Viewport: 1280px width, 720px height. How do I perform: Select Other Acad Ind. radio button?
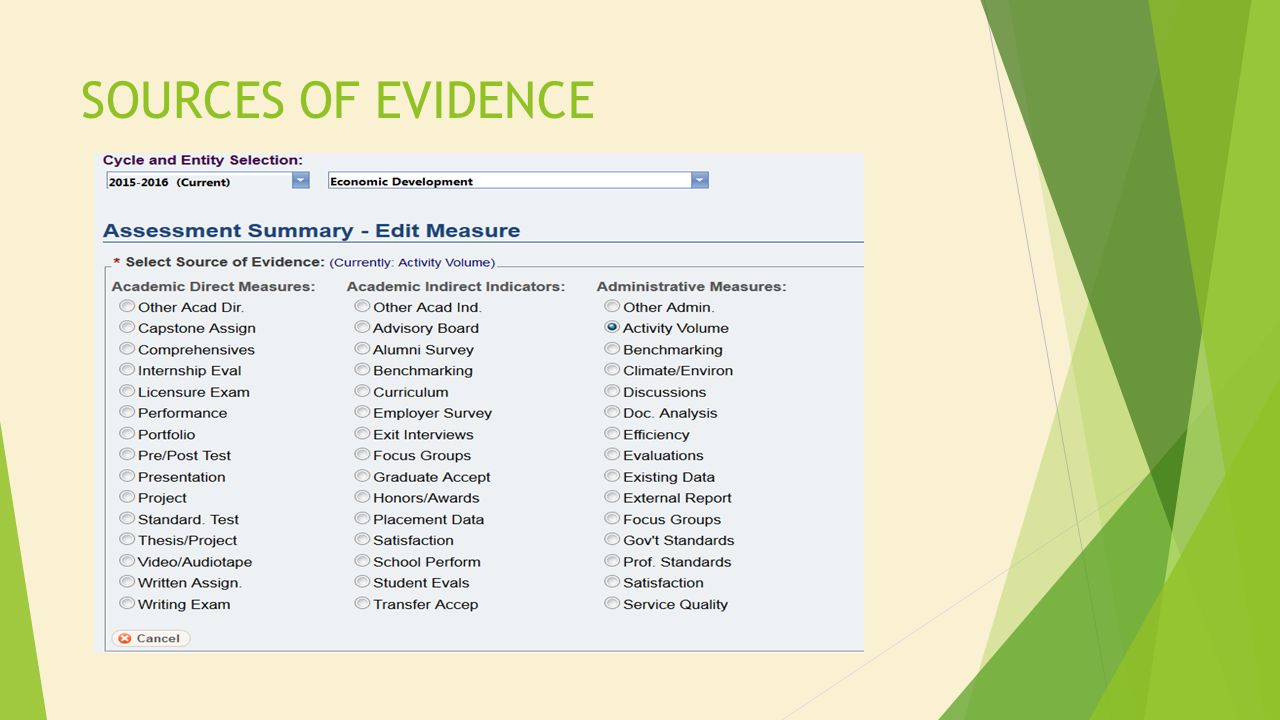(362, 306)
